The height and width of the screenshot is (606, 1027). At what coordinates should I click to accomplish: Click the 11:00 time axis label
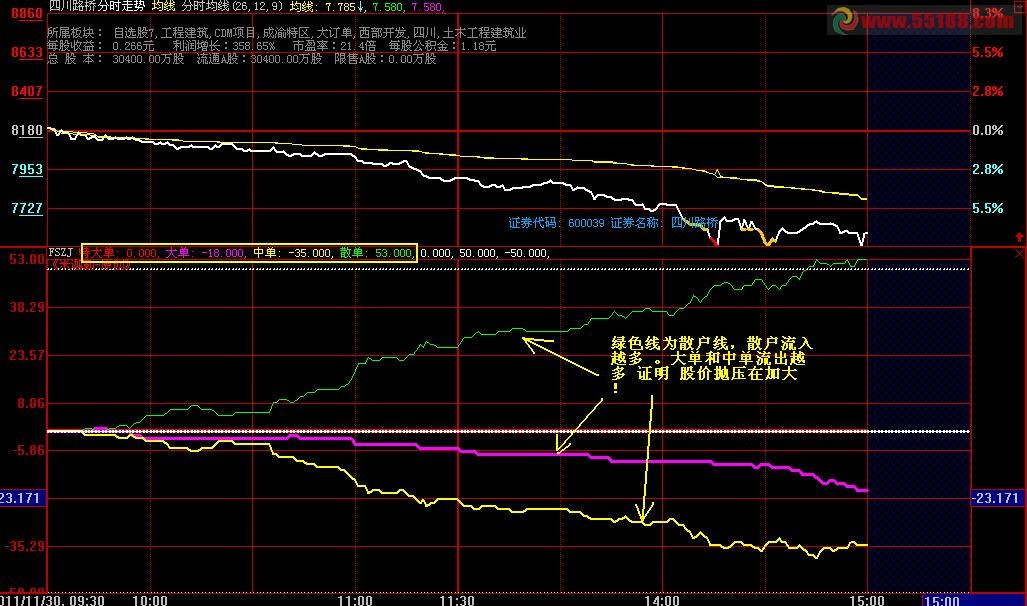355,600
